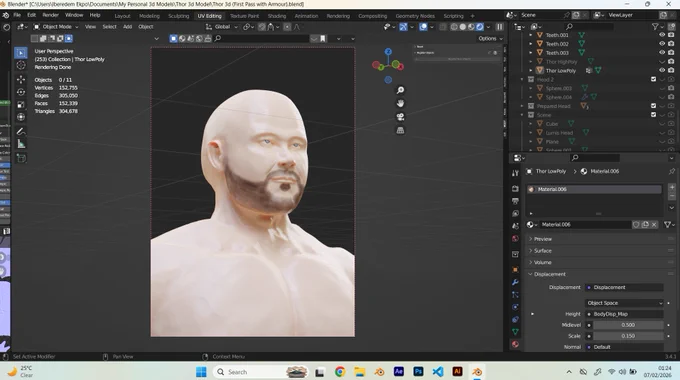This screenshot has height=380, width=680.
Task: Select the Select Box tool
Action: click(x=21, y=53)
